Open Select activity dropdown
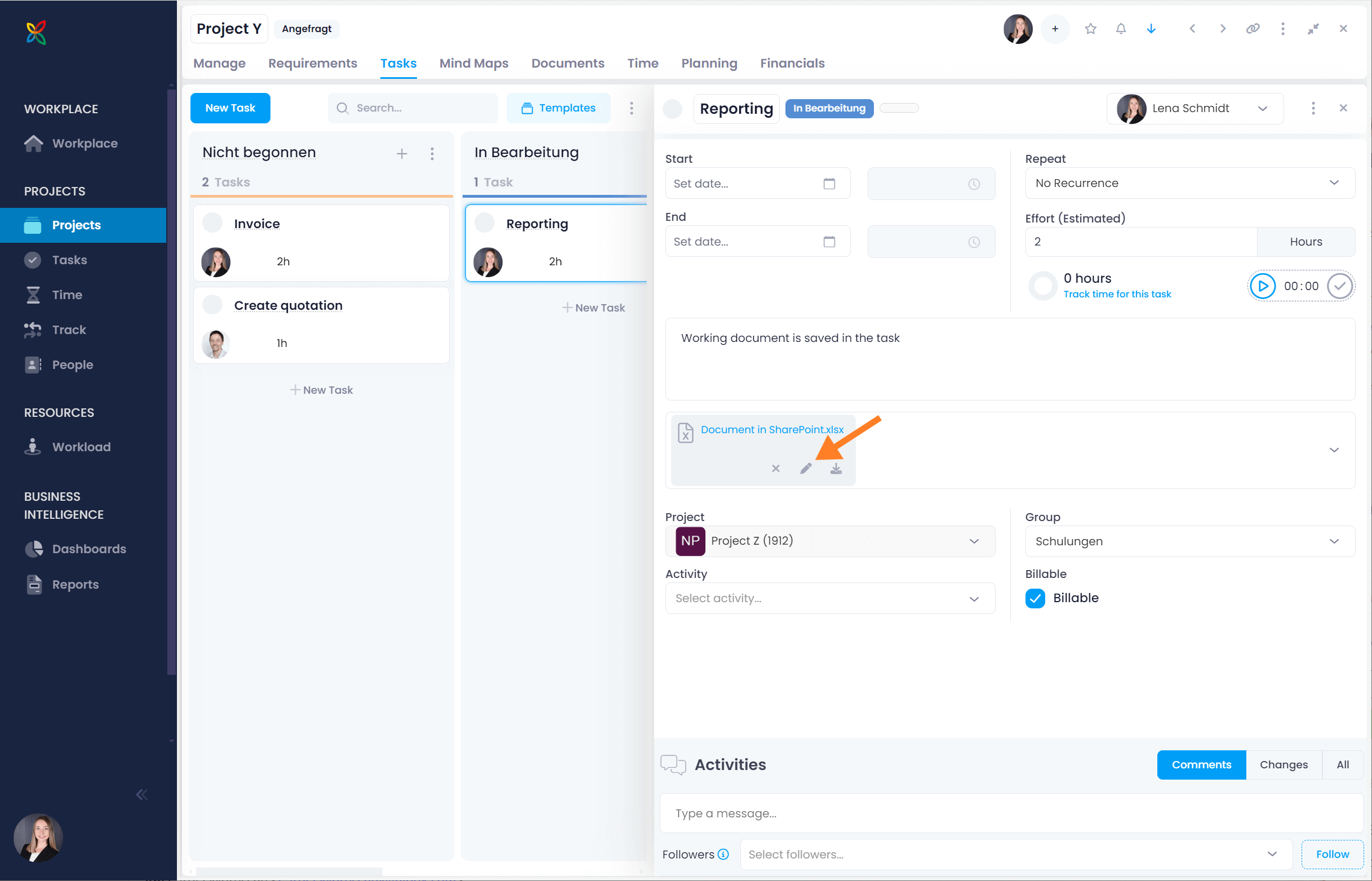The width and height of the screenshot is (1372, 881). pyautogui.click(x=830, y=598)
